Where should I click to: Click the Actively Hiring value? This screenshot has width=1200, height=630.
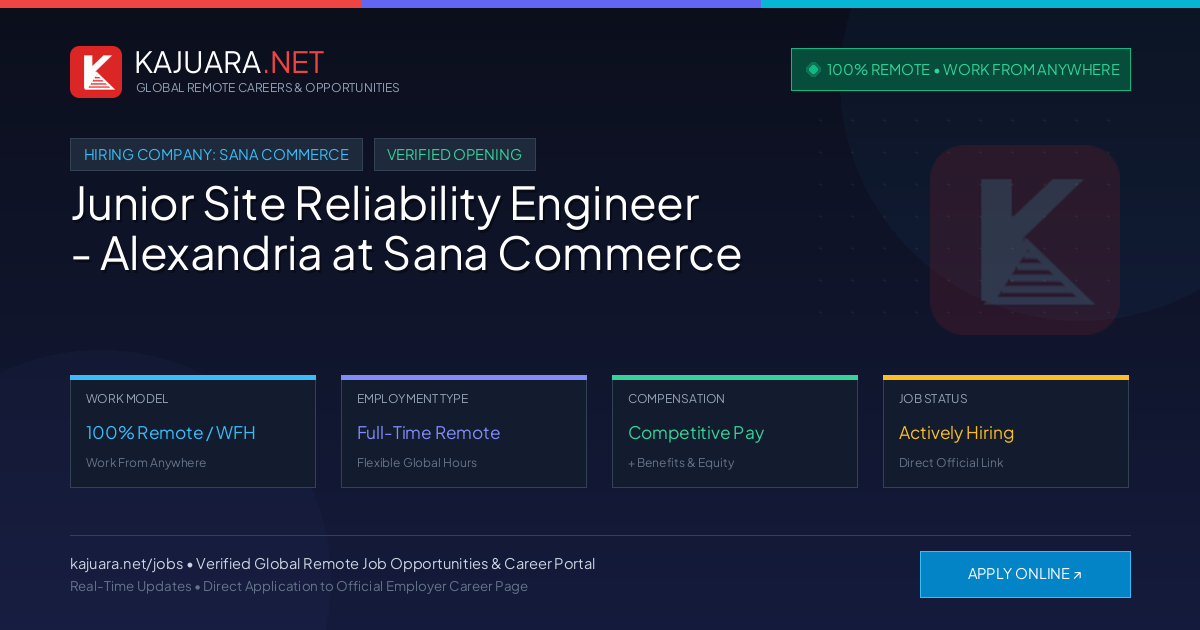956,433
